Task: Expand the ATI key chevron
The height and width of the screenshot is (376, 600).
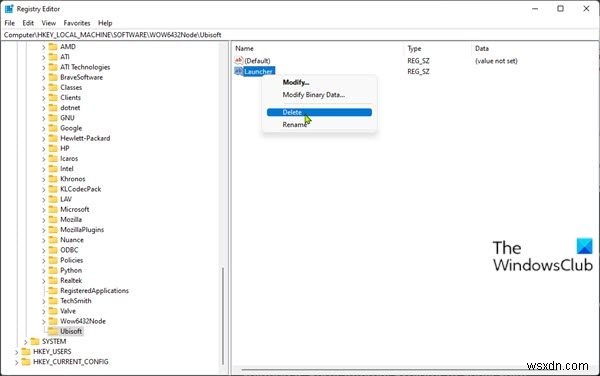Action: (x=43, y=57)
